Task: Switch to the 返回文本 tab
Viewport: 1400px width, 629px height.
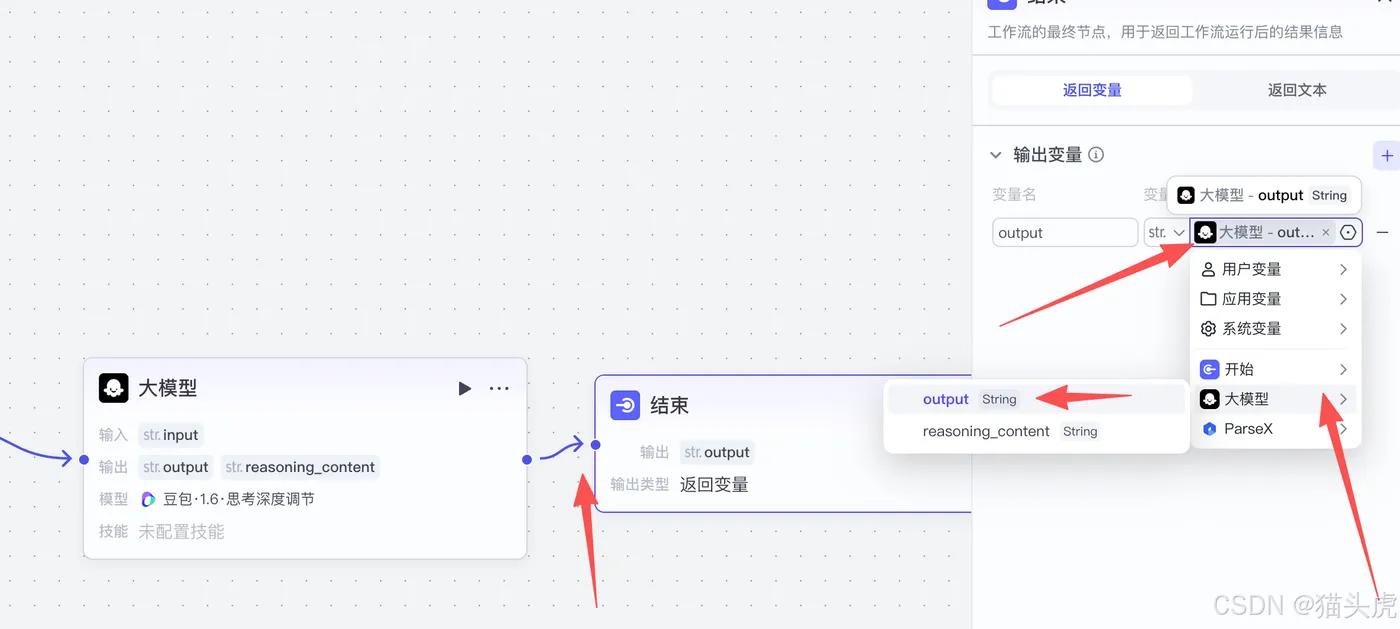Action: coord(1296,89)
